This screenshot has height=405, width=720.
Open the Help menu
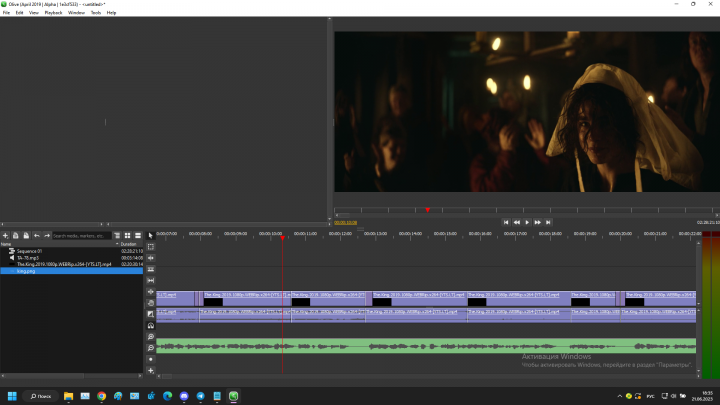tap(111, 13)
